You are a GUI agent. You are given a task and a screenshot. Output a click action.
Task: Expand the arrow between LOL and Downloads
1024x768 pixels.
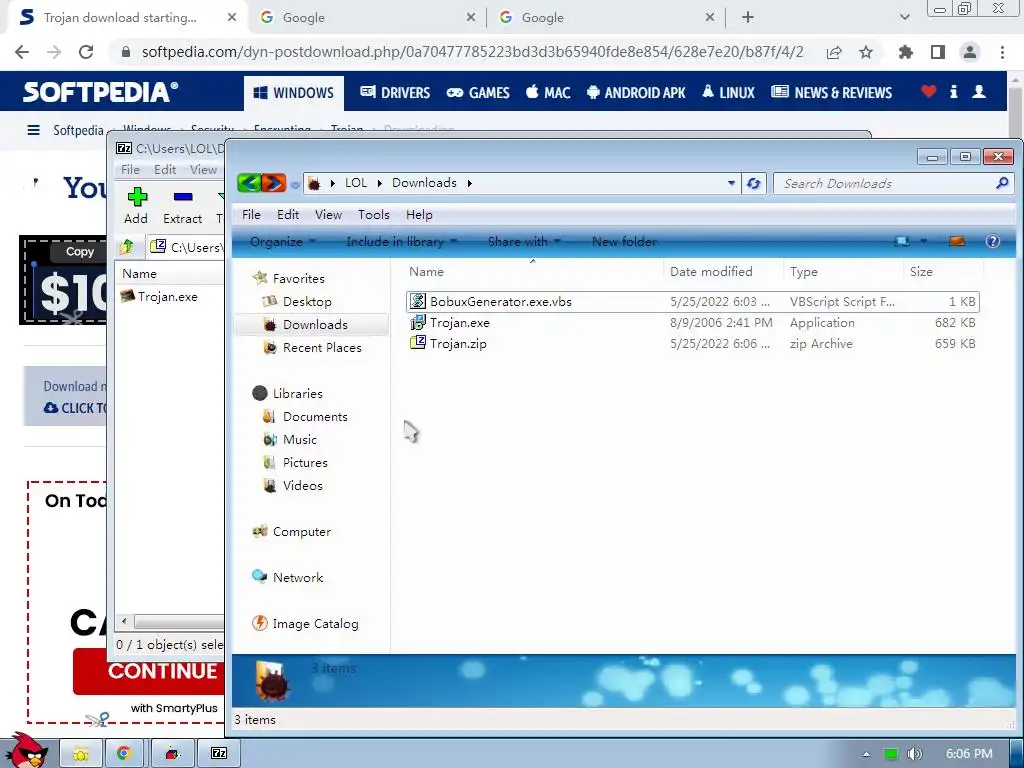(379, 183)
